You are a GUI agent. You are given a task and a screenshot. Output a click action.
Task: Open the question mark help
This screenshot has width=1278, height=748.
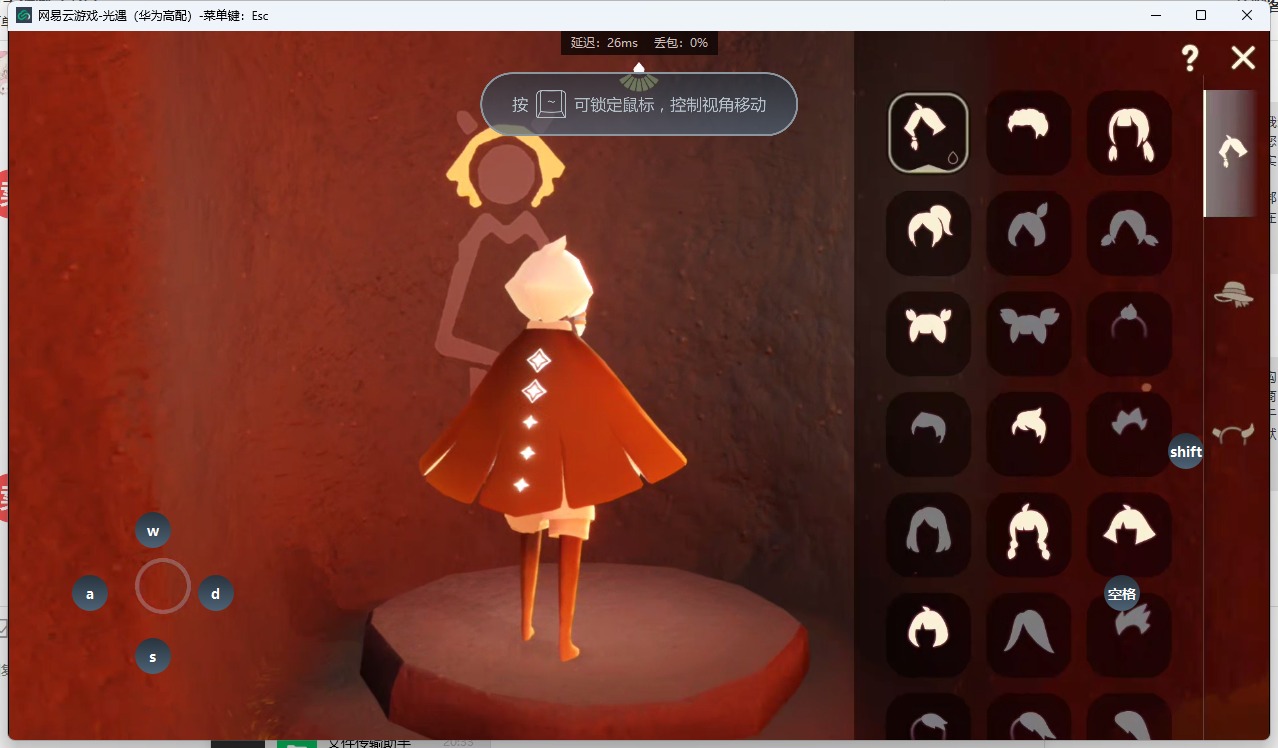click(1189, 58)
